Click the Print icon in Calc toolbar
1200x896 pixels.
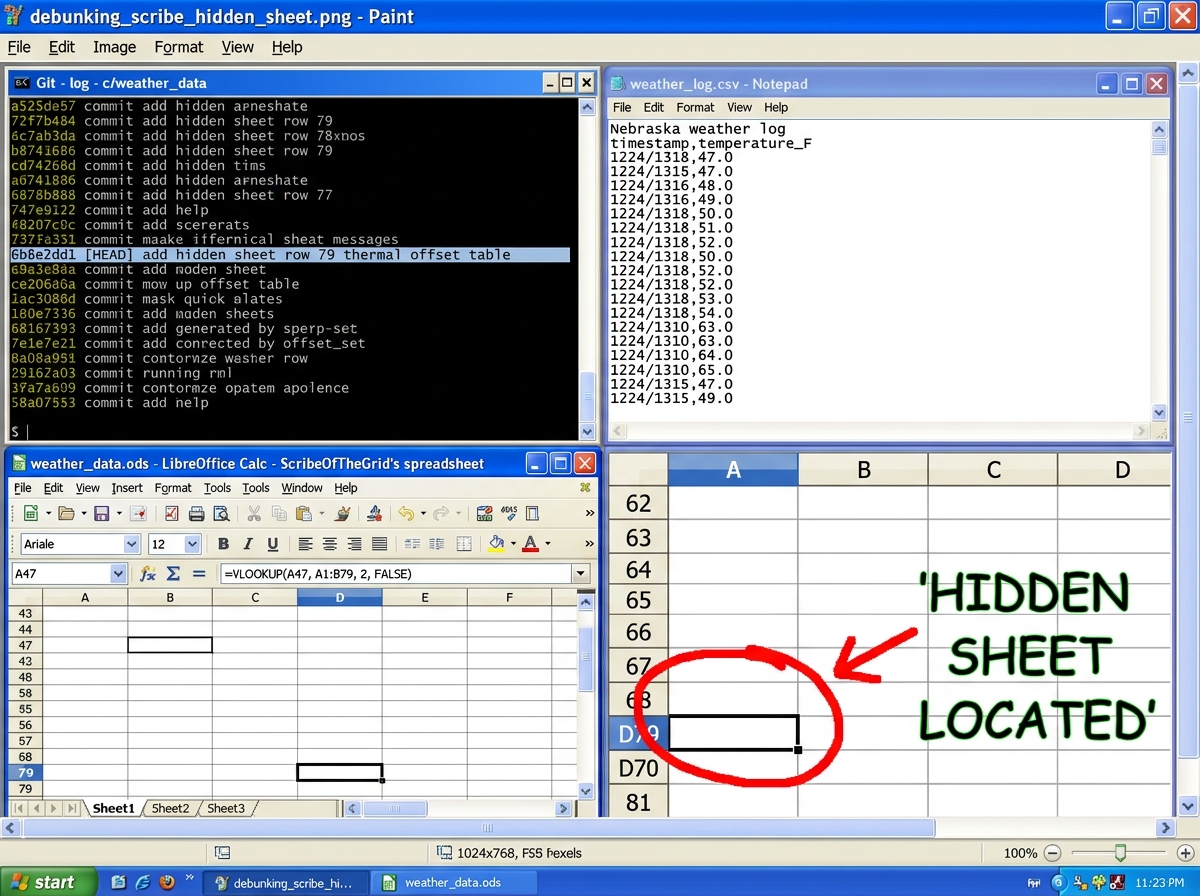197,514
